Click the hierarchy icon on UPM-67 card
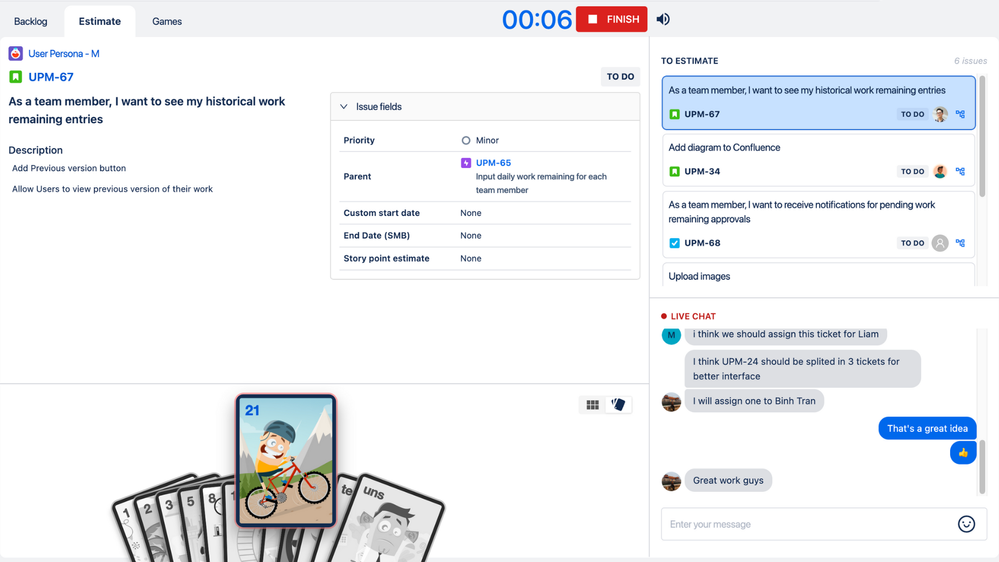 coord(961,114)
